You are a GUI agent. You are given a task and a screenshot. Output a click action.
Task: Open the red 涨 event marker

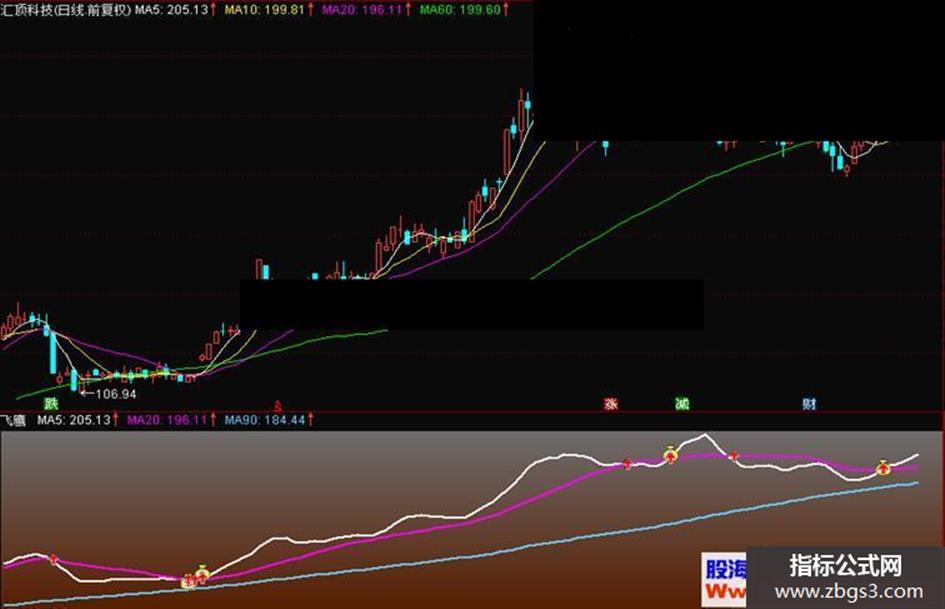click(611, 404)
